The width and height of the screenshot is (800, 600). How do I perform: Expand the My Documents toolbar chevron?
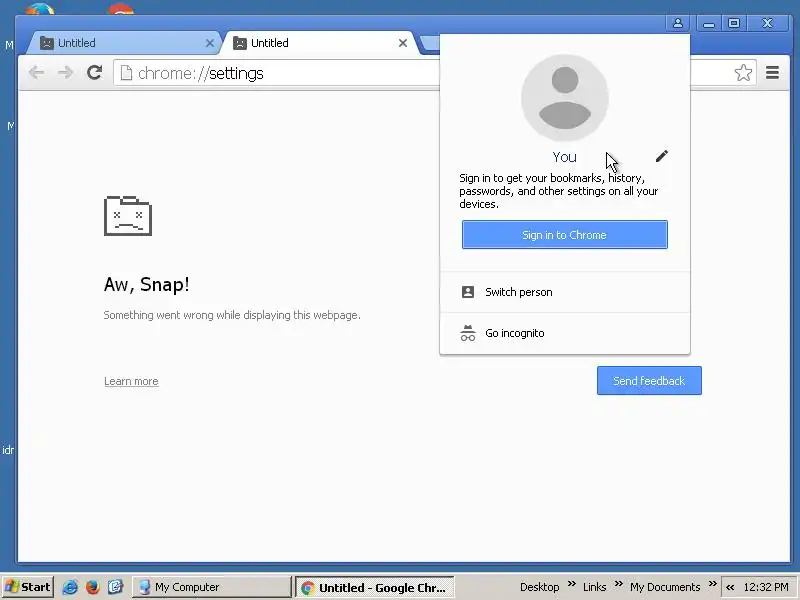click(712, 584)
